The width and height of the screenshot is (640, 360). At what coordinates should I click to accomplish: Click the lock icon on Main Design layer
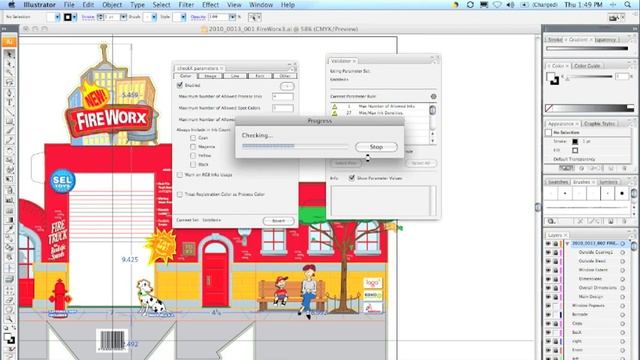tap(556, 297)
